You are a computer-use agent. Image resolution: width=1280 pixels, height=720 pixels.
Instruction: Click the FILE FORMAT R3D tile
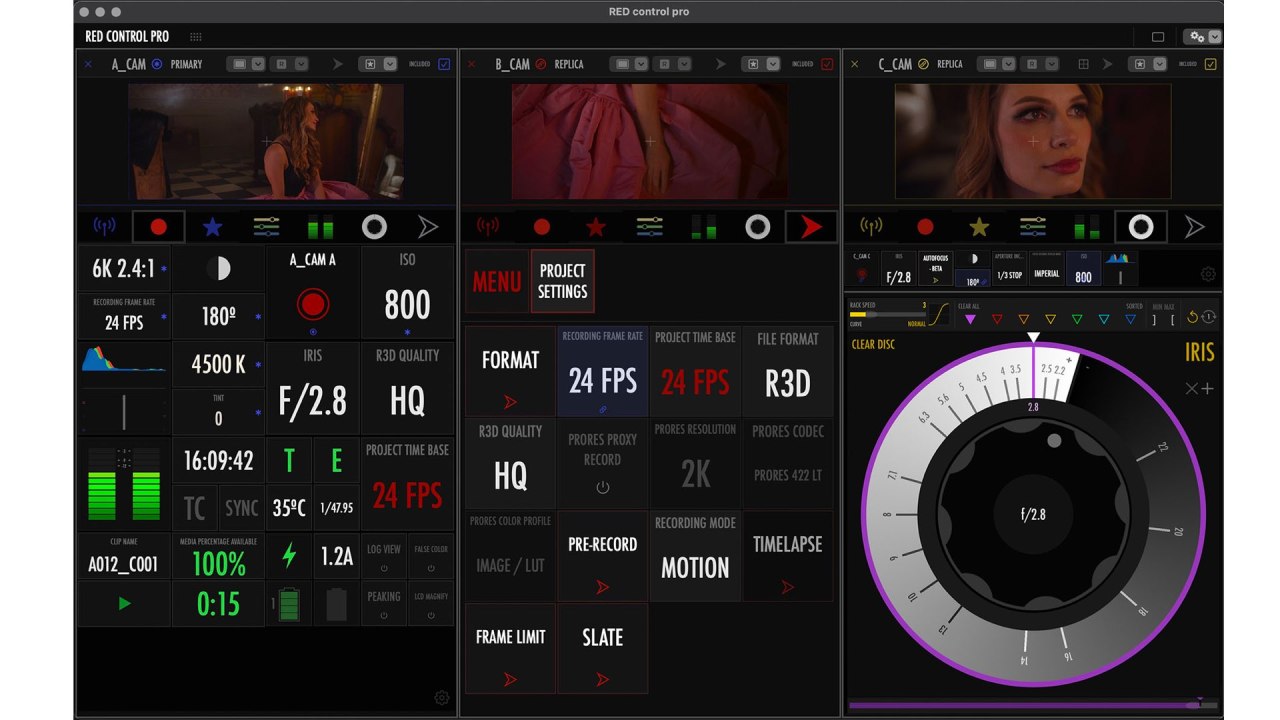pos(787,371)
